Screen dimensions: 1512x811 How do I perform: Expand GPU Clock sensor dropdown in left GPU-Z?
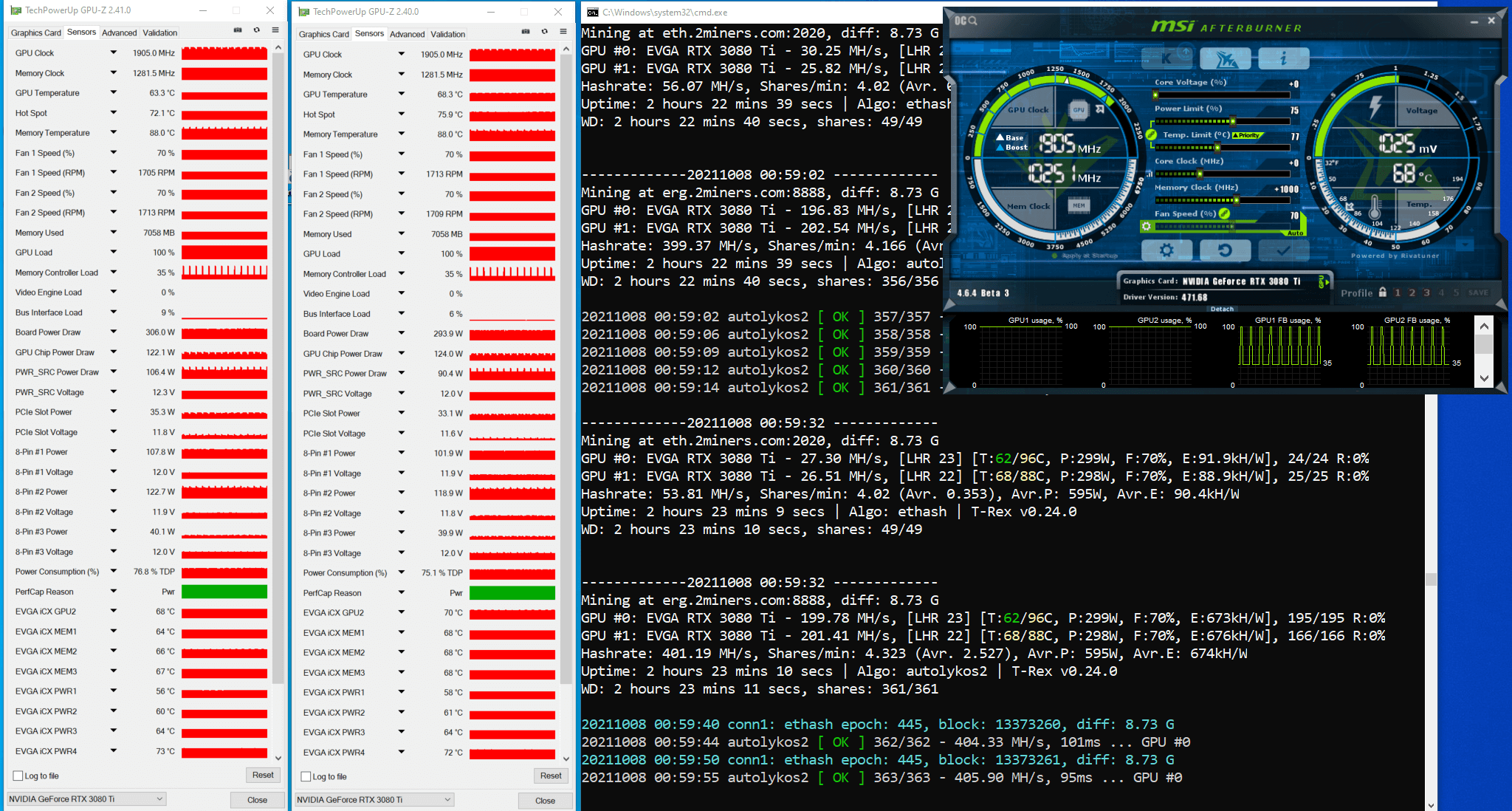click(x=114, y=53)
